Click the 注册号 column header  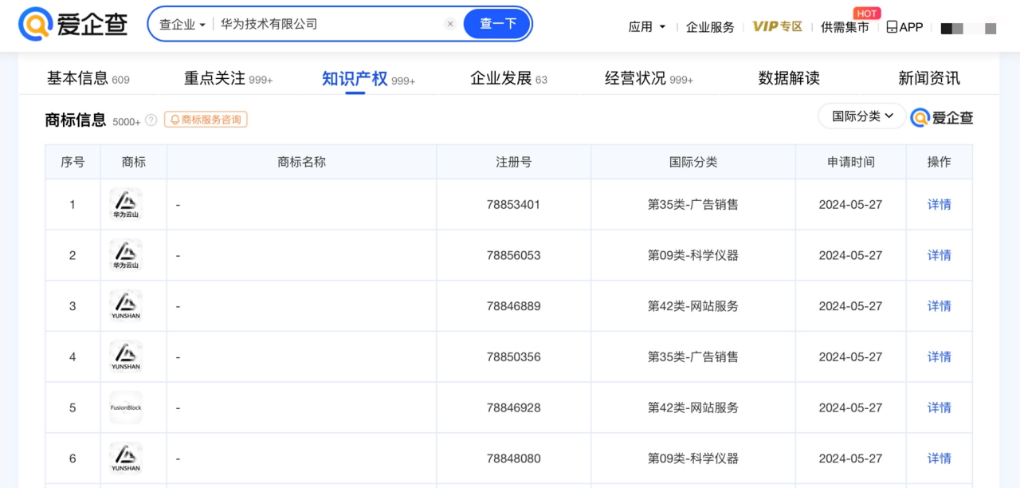513,162
